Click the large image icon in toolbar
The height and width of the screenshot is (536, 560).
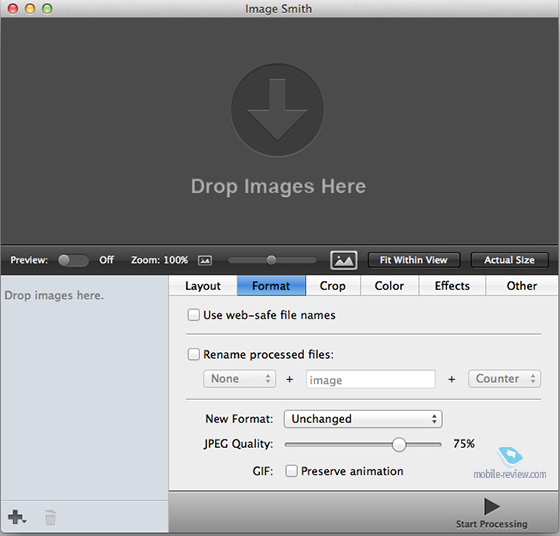[344, 260]
